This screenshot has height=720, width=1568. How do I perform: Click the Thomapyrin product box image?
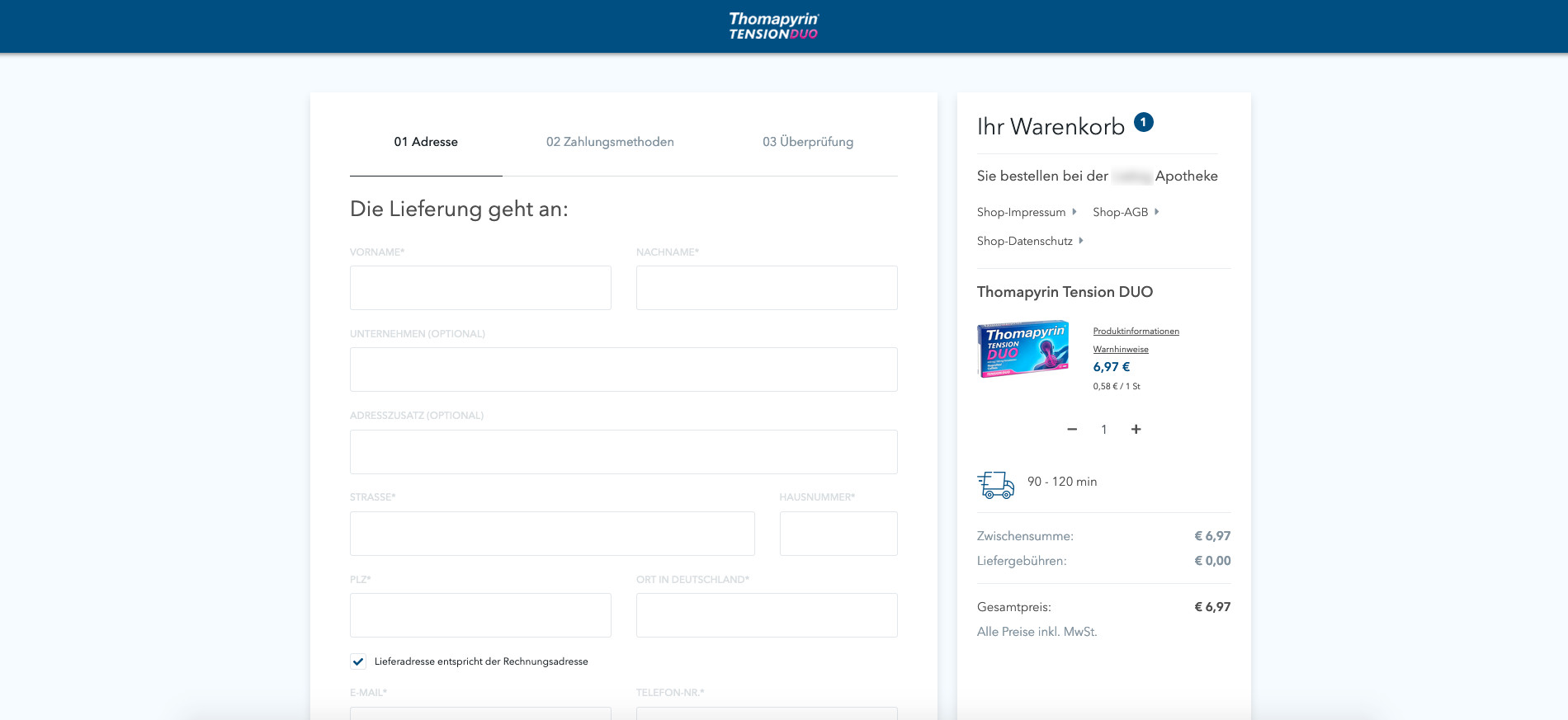(x=1023, y=349)
